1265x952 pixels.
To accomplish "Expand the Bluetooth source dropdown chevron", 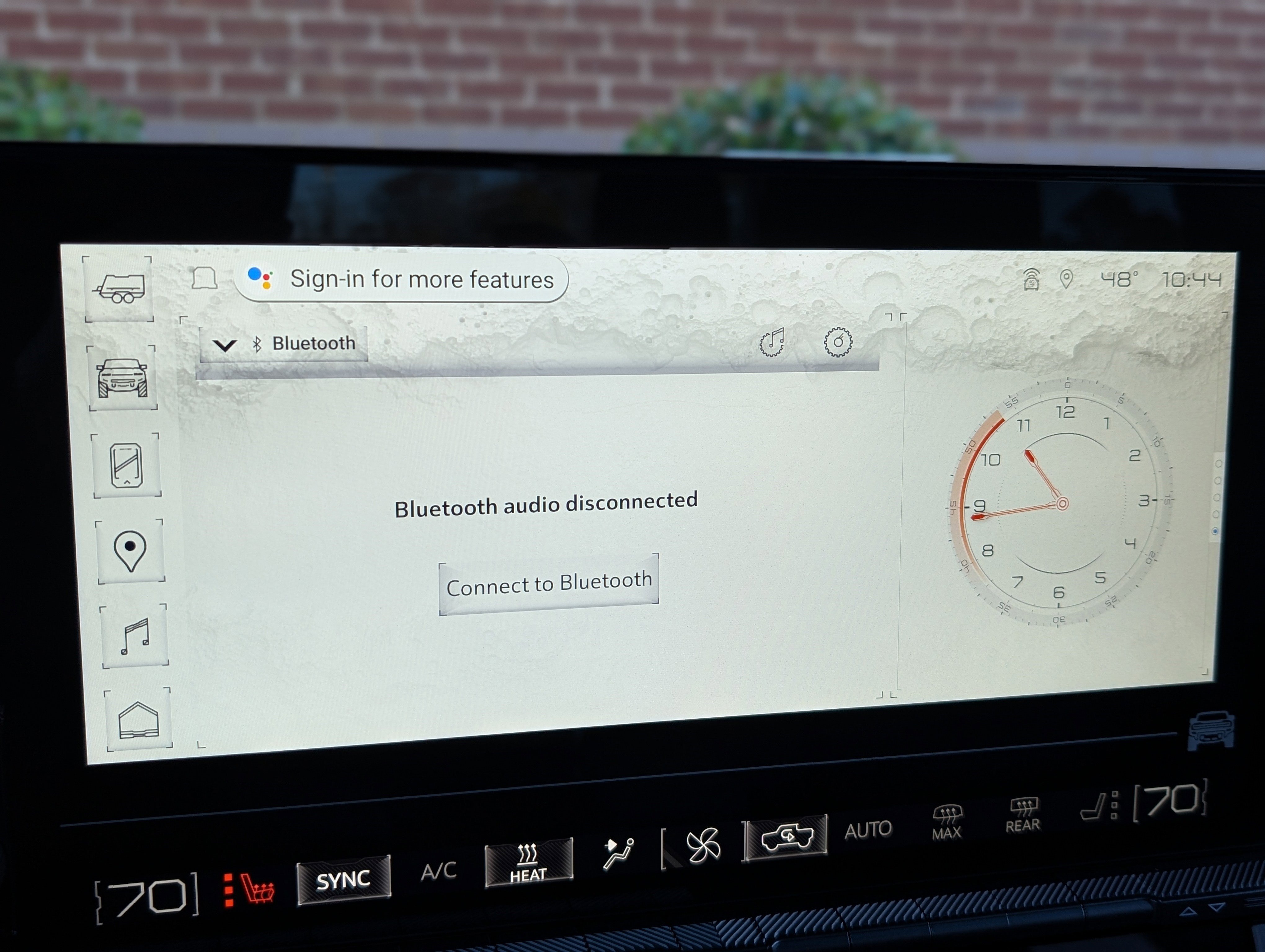I will pos(224,345).
